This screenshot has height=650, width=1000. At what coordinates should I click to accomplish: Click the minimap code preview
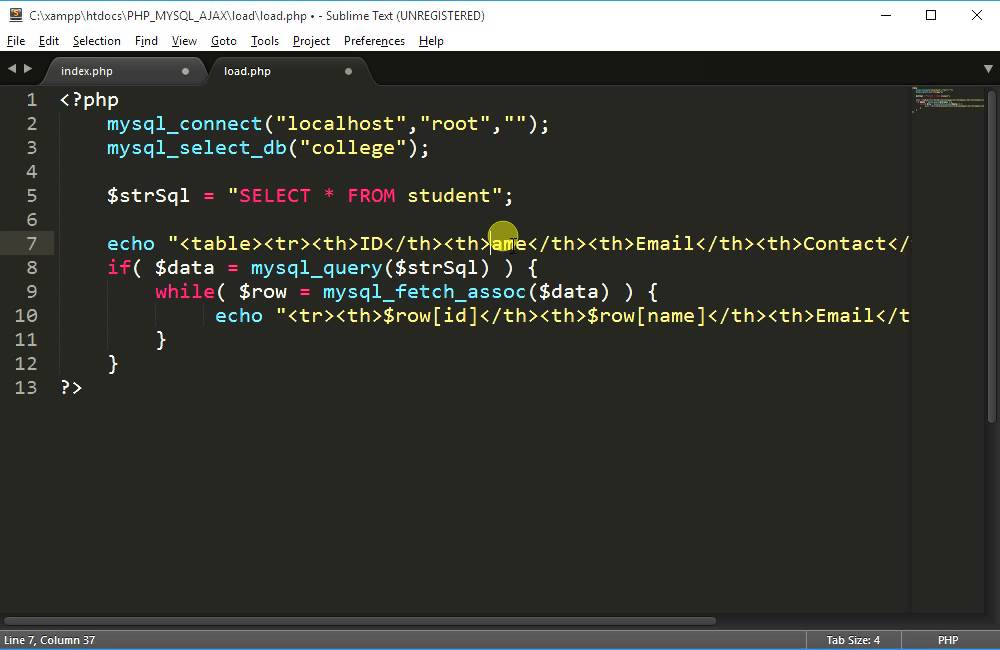pos(947,102)
